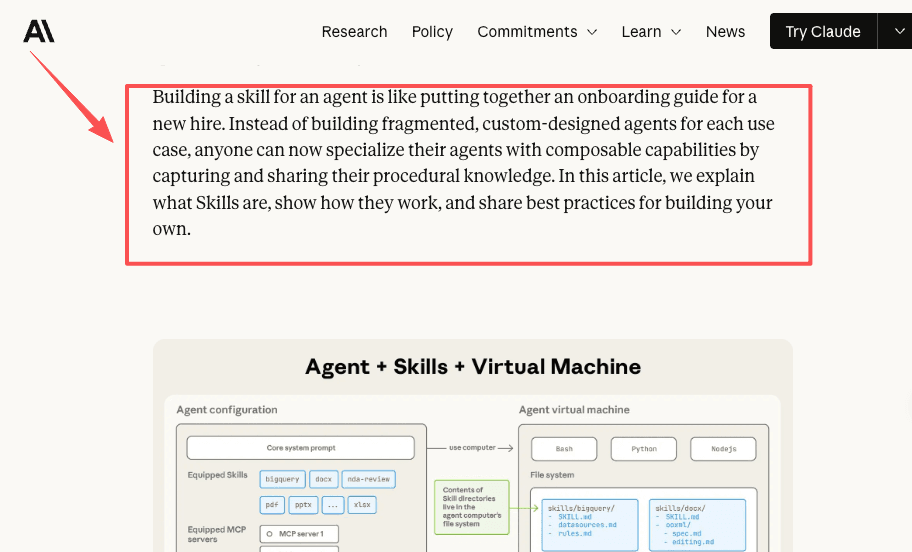The width and height of the screenshot is (912, 552).
Task: Click the 'bigquery' skill chip
Action: click(282, 479)
